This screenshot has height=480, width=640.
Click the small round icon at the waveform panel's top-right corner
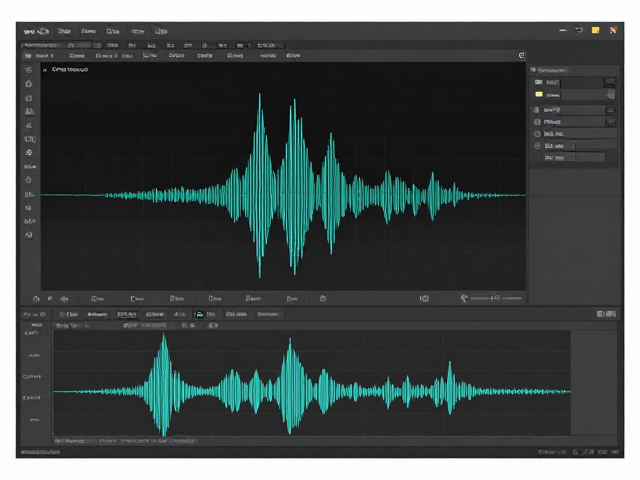click(x=521, y=56)
